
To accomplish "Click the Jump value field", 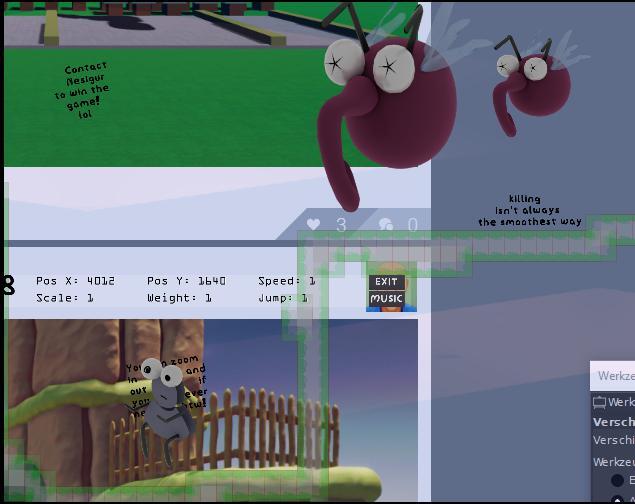I will pos(304,298).
